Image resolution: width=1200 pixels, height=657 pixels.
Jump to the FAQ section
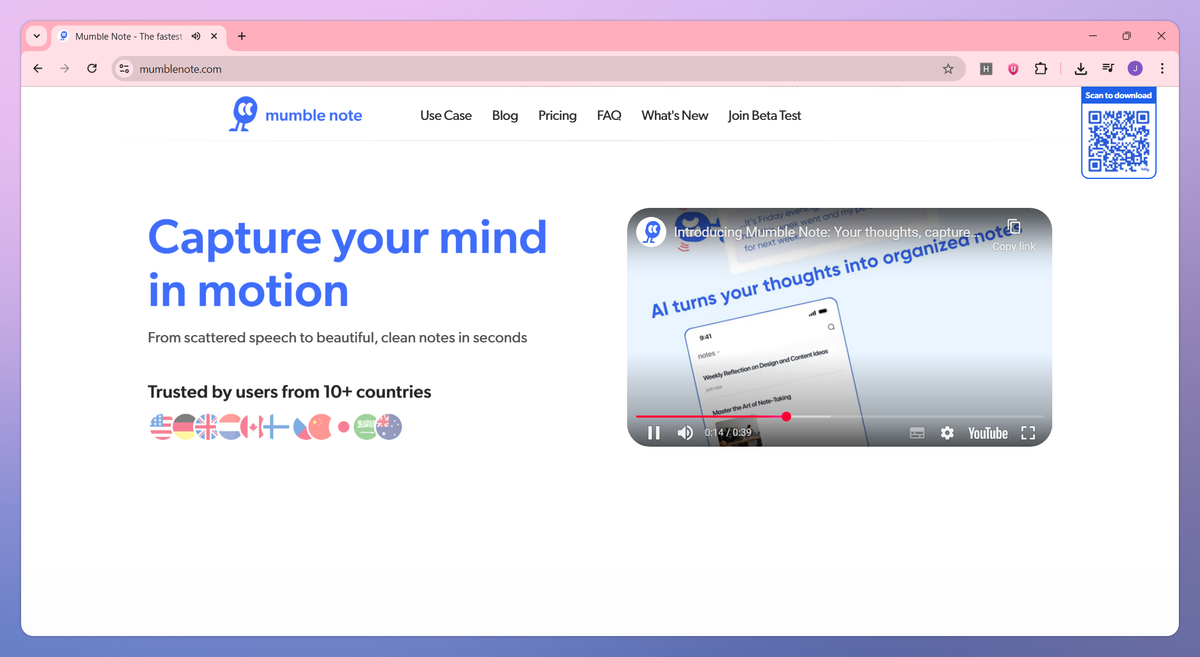pos(609,115)
